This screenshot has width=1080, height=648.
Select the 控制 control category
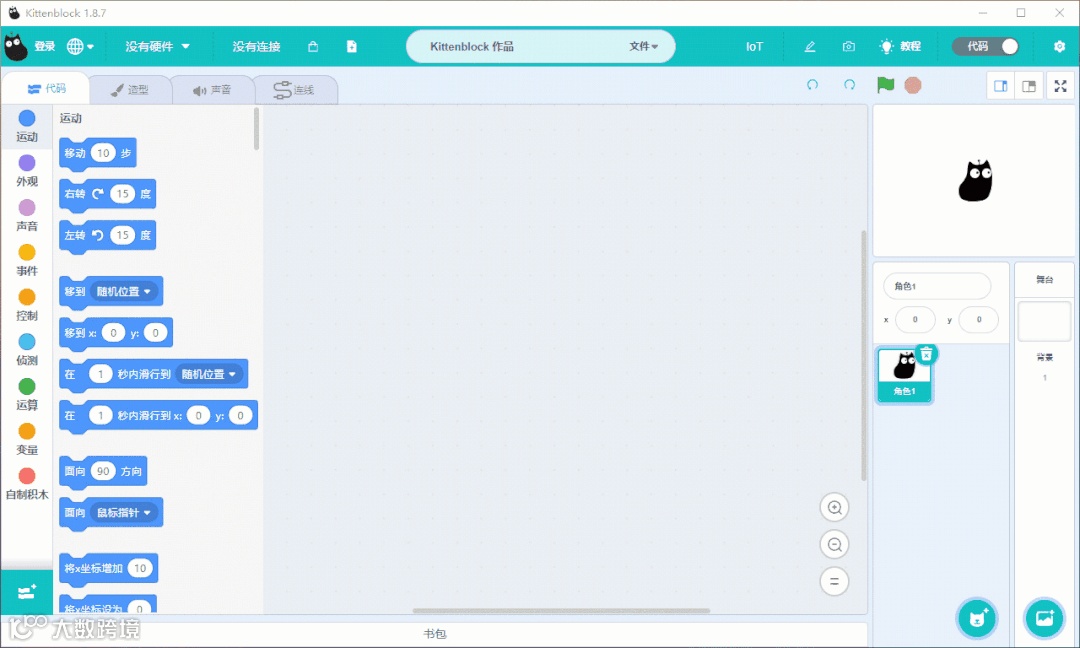point(27,305)
